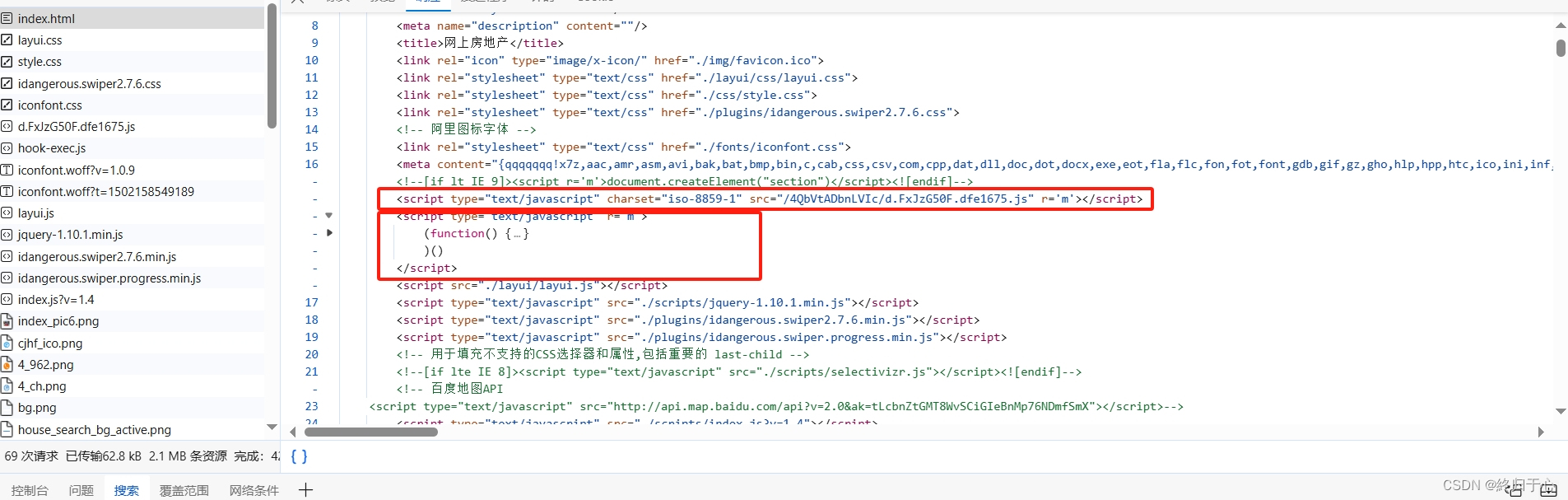Screen dimensions: 1568x500
Task: Switch to the 问题 tab
Action: click(x=81, y=490)
